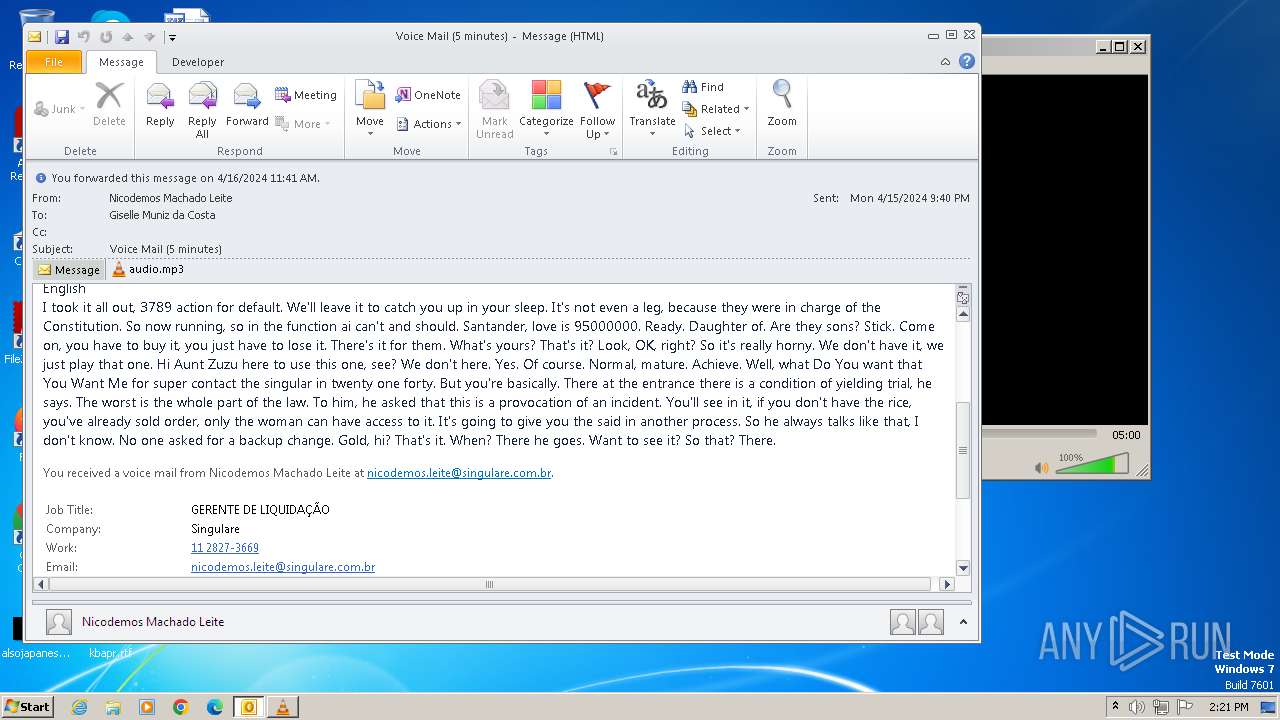The height and width of the screenshot is (720, 1280).
Task: Click the Zoom magnifier icon
Action: point(782,104)
